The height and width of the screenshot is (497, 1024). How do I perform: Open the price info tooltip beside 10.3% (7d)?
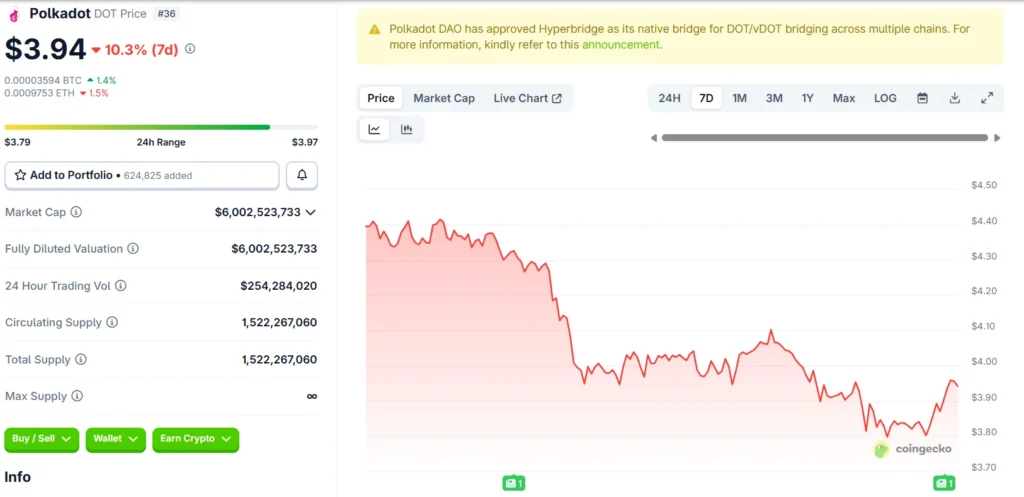190,48
